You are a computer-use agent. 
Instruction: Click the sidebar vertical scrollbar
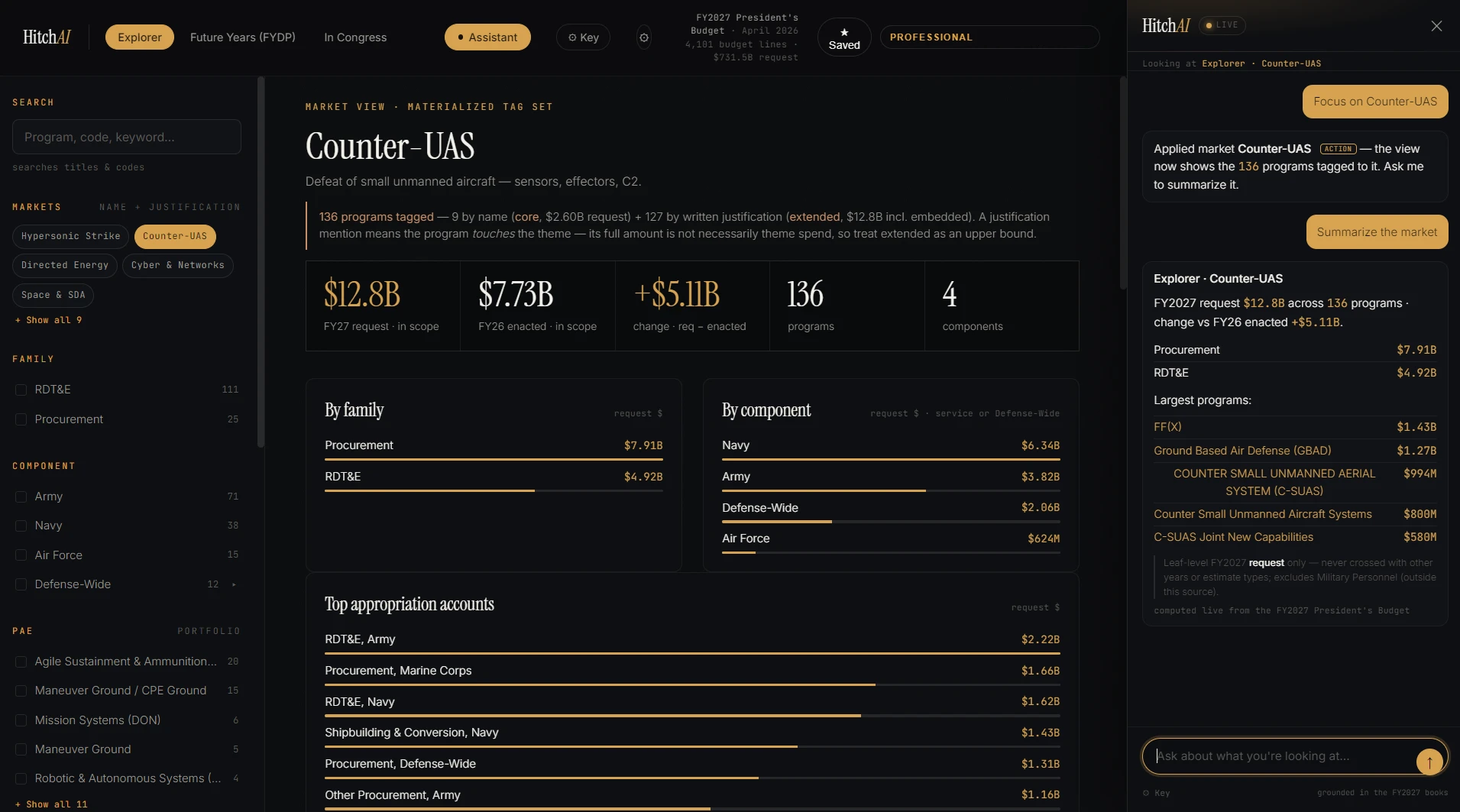261,262
